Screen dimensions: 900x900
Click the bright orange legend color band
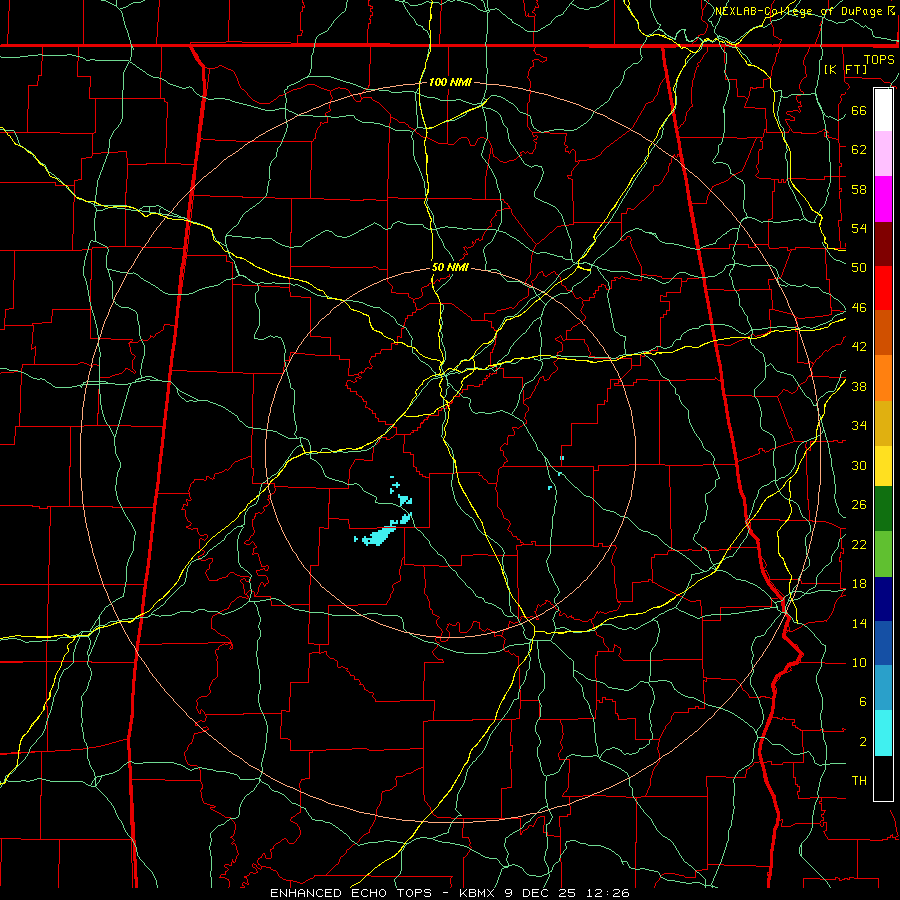pyautogui.click(x=883, y=378)
